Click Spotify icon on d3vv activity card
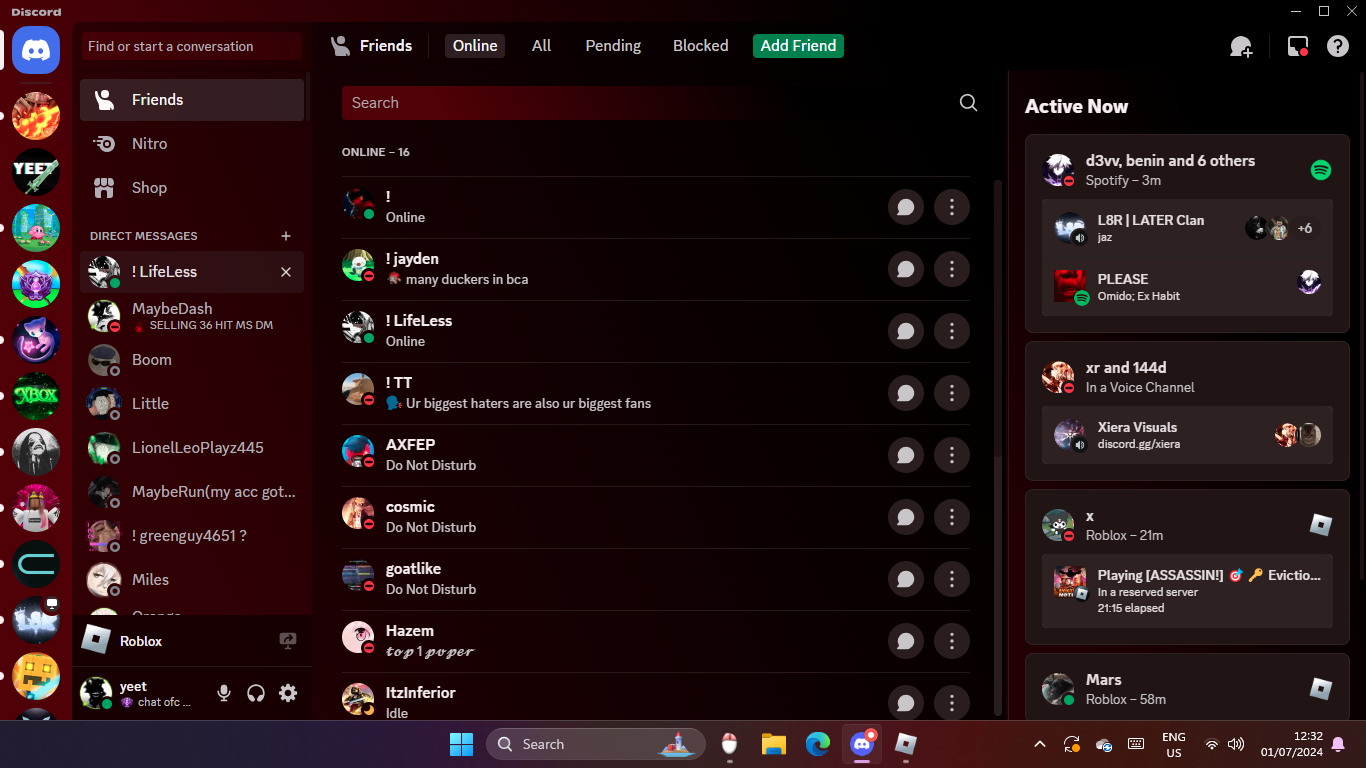The height and width of the screenshot is (768, 1366). 1321,170
